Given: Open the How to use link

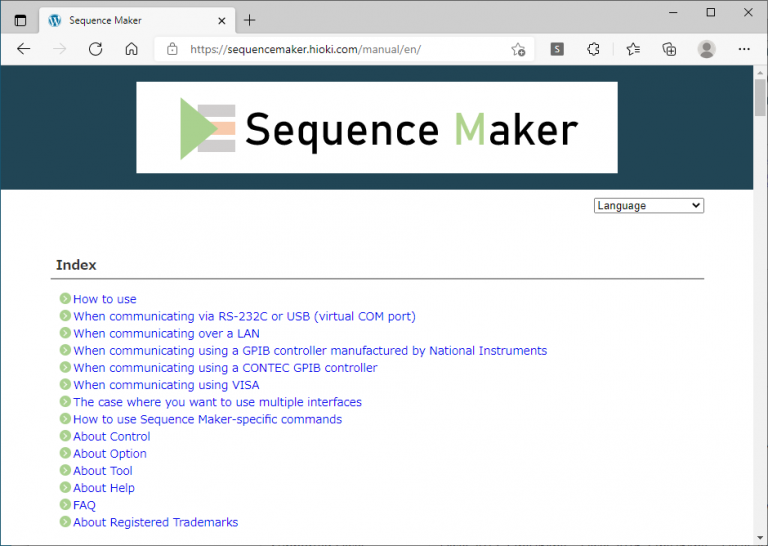Looking at the screenshot, I should pos(105,299).
